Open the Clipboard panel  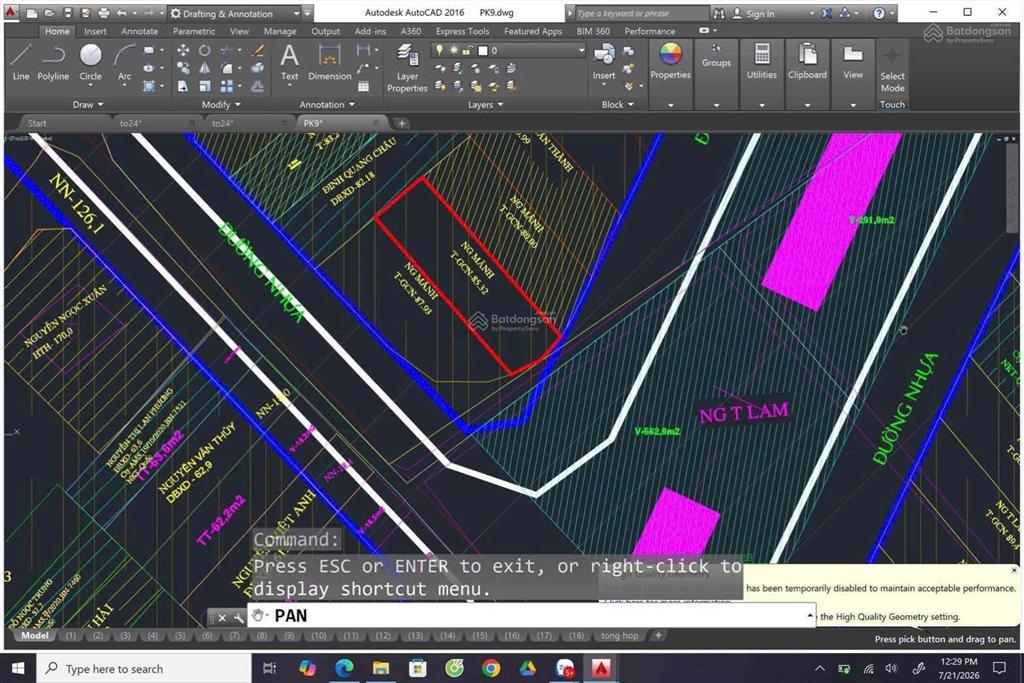[807, 61]
